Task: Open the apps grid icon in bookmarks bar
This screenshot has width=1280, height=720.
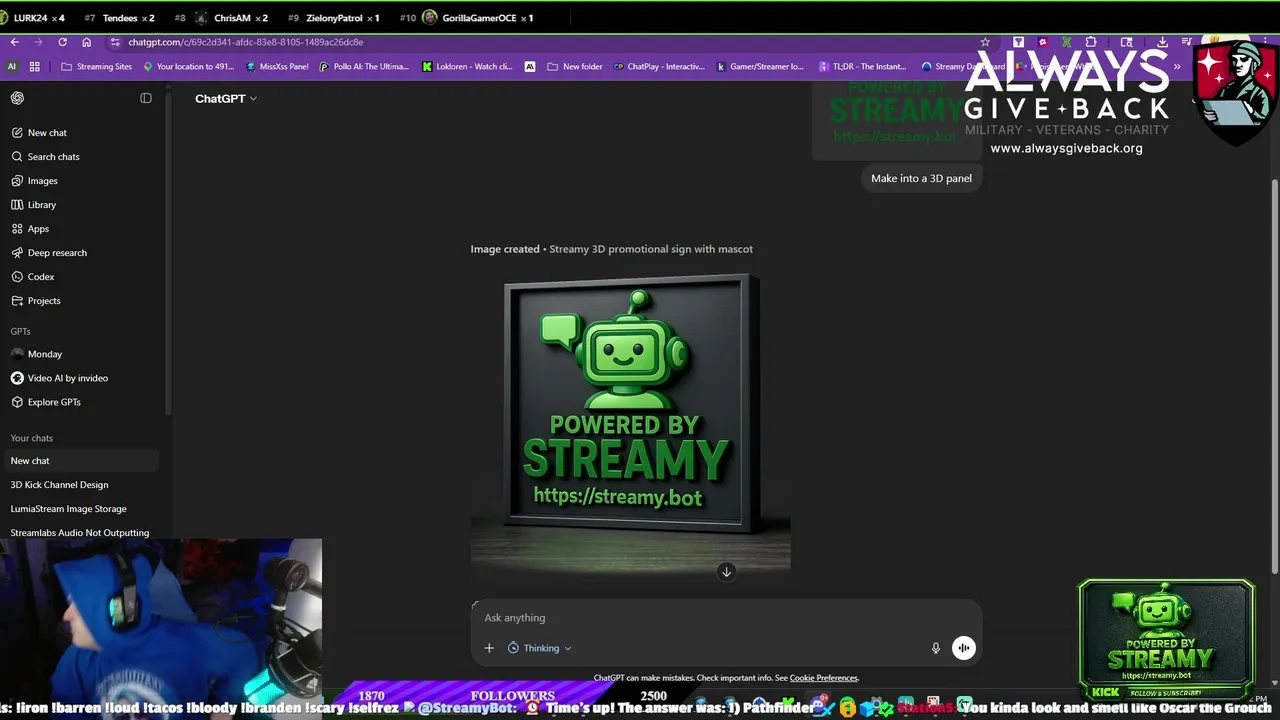Action: [x=34, y=67]
